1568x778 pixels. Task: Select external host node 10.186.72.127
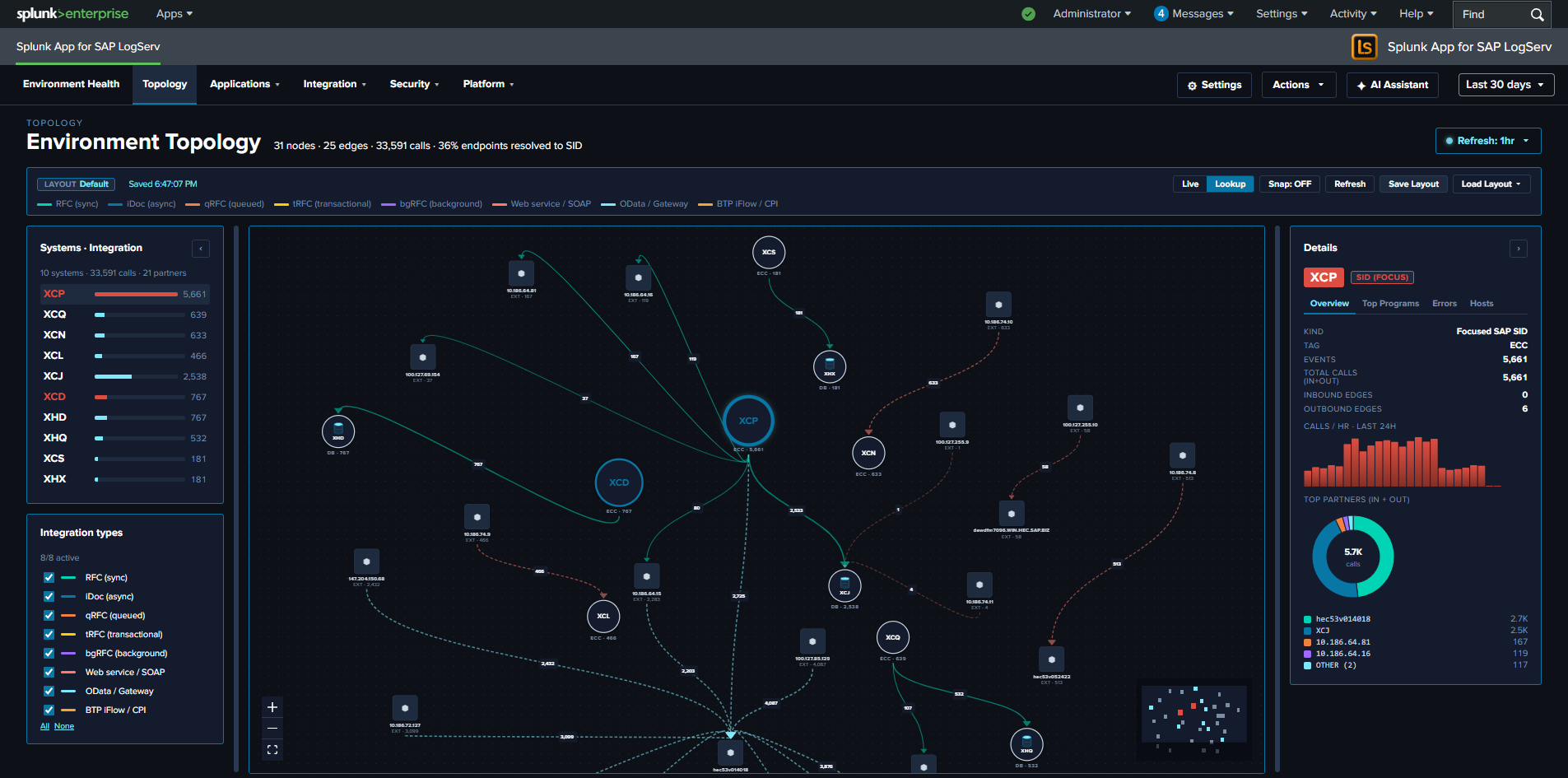405,708
